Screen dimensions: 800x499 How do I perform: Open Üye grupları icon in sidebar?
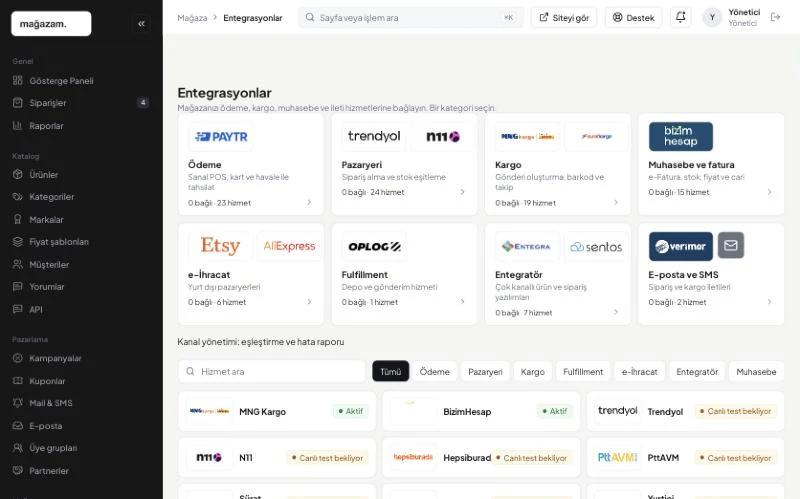18,448
